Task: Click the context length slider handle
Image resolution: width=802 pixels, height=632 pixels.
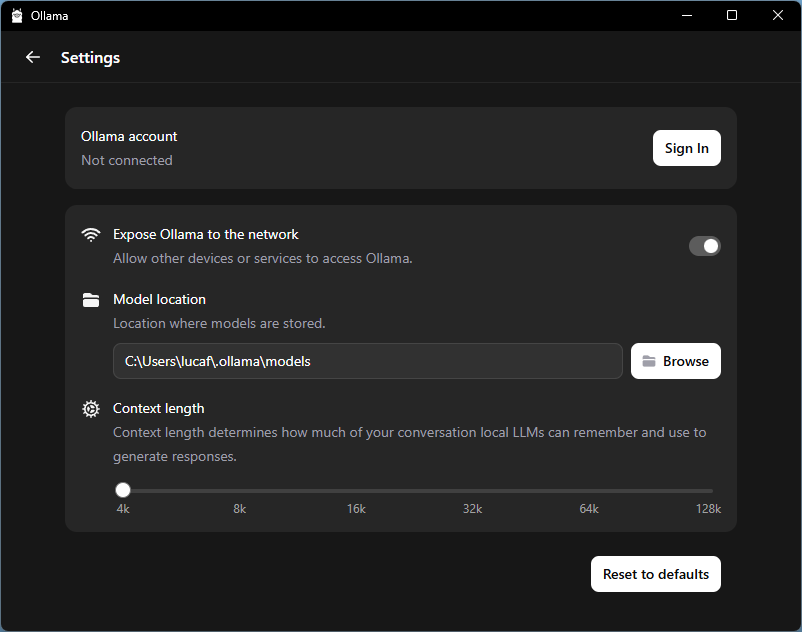Action: (123, 490)
